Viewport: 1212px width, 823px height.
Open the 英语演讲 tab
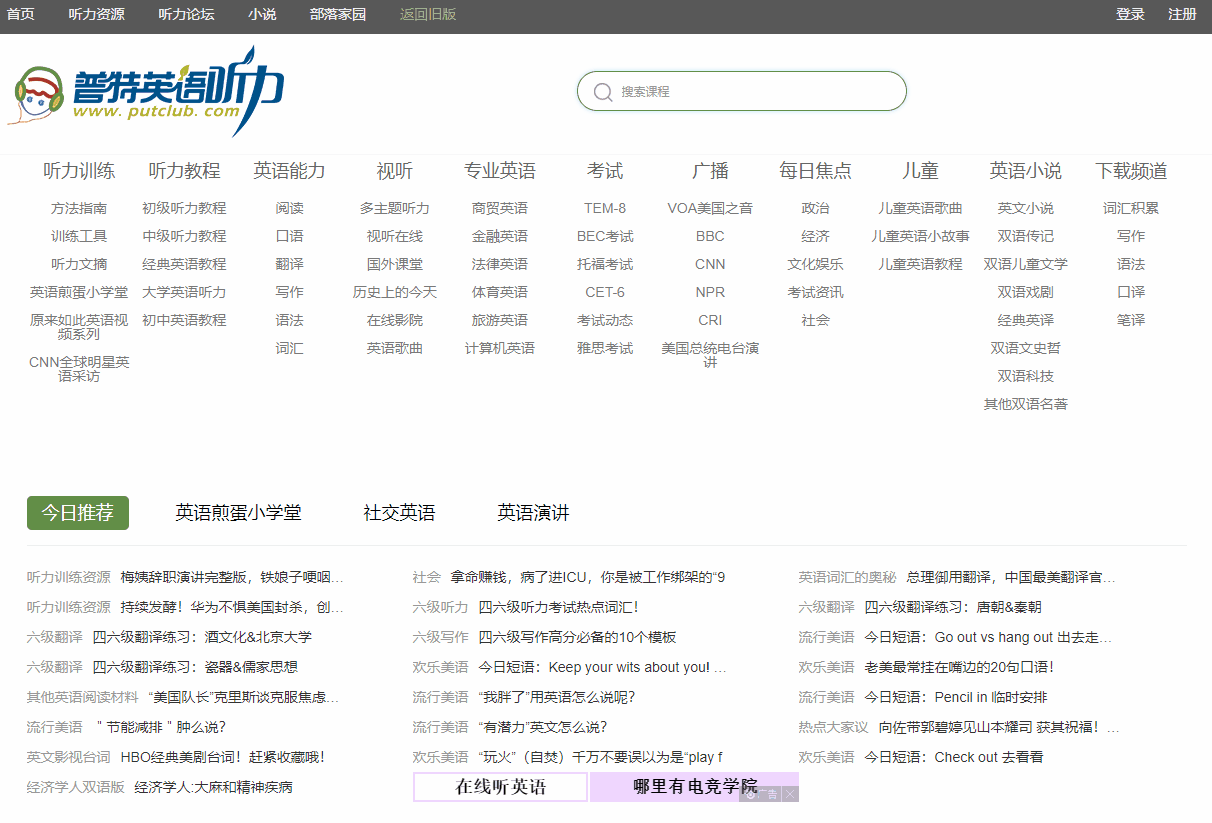pos(532,511)
